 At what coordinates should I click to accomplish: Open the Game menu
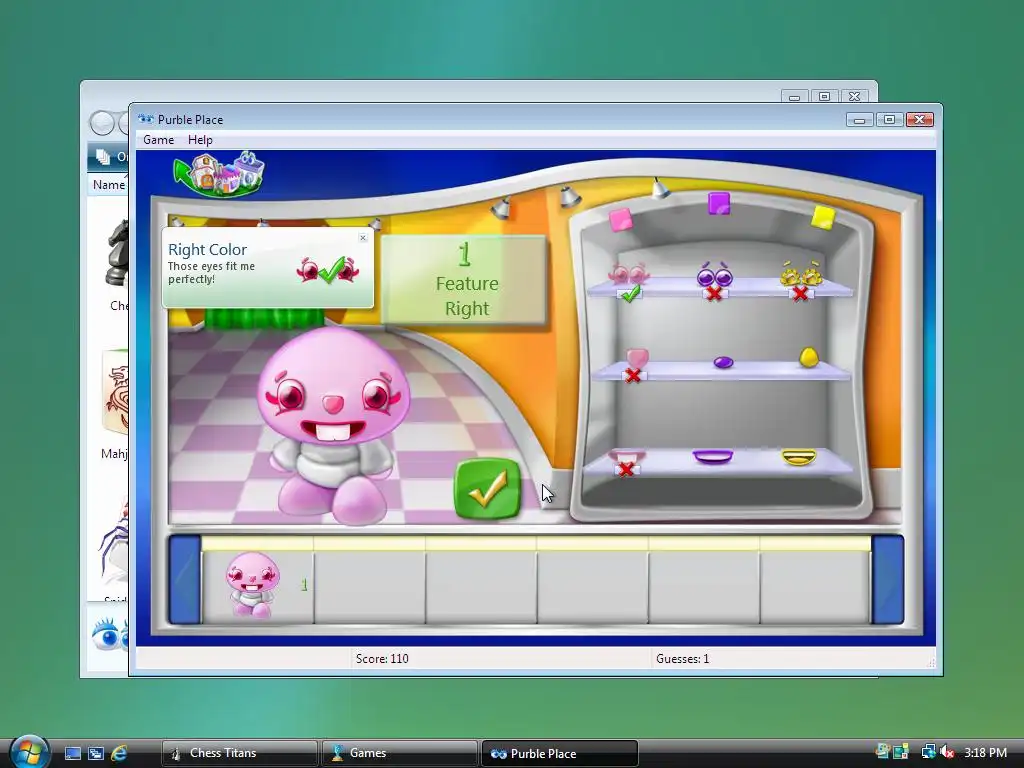tap(159, 140)
